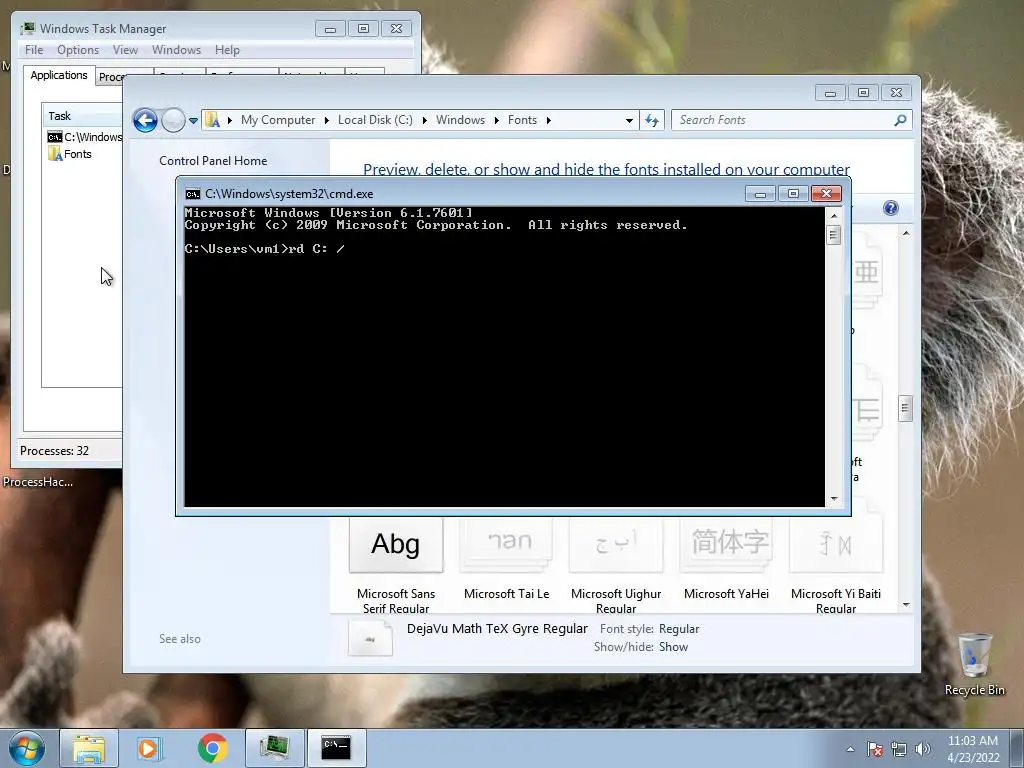Open File menu in Task Manager
This screenshot has height=768, width=1024.
point(34,50)
